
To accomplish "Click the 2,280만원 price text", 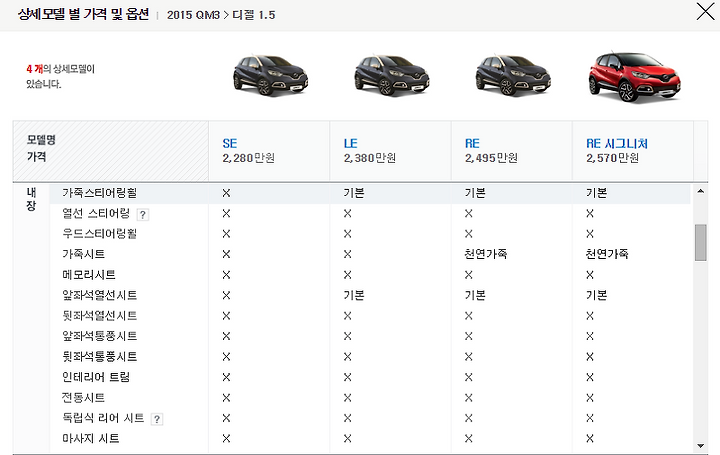I will [248, 158].
